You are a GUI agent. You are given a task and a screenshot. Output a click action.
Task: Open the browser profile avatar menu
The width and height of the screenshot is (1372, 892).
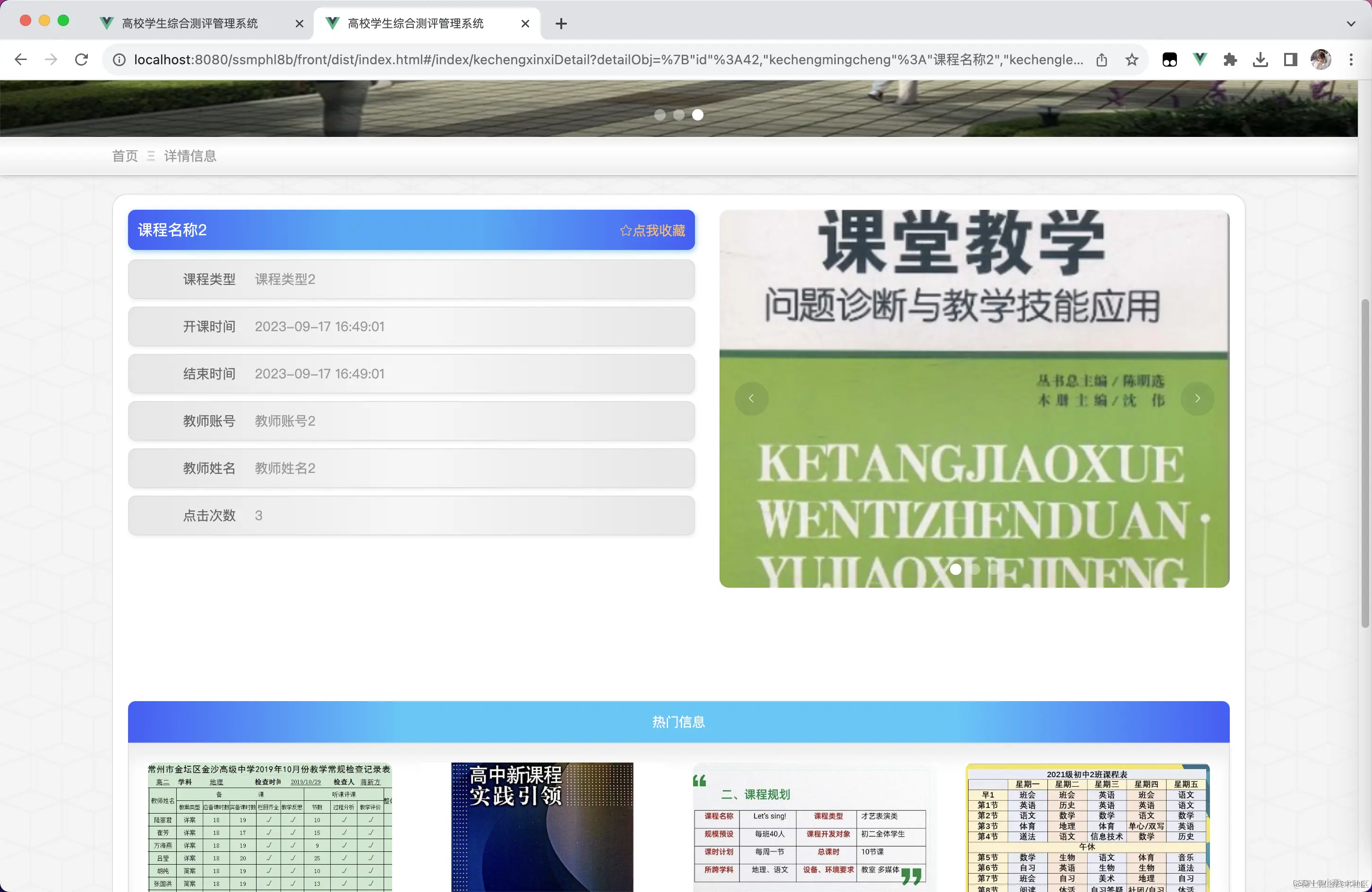(1321, 59)
